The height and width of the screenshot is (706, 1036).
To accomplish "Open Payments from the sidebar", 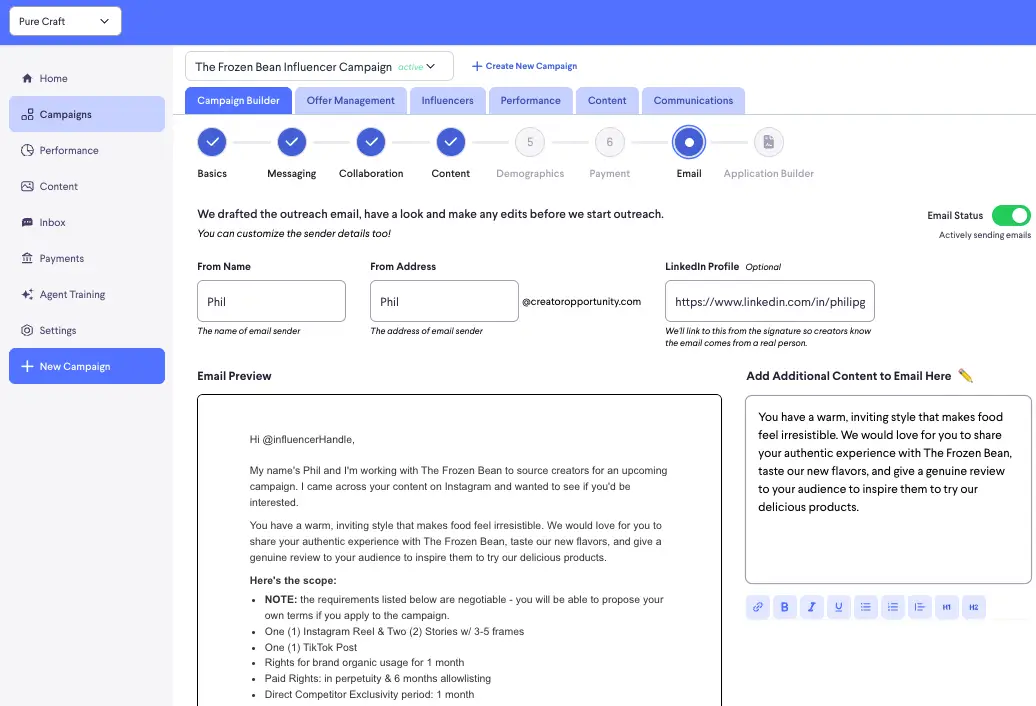I will pos(87,258).
